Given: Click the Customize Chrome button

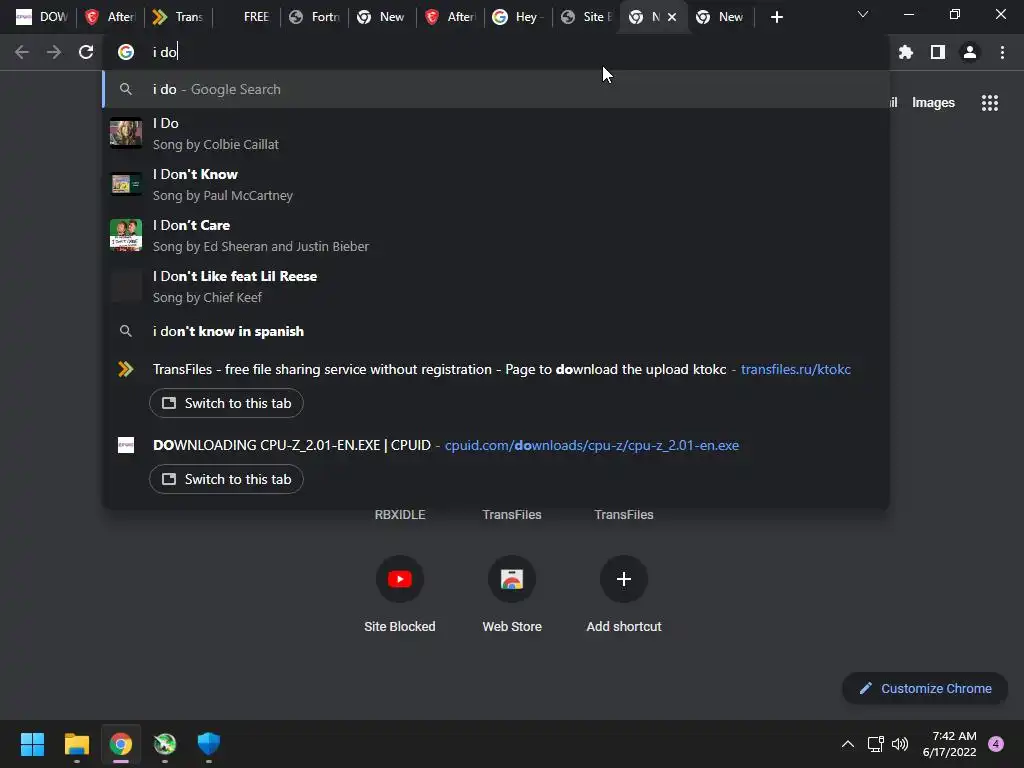Looking at the screenshot, I should click(x=925, y=688).
